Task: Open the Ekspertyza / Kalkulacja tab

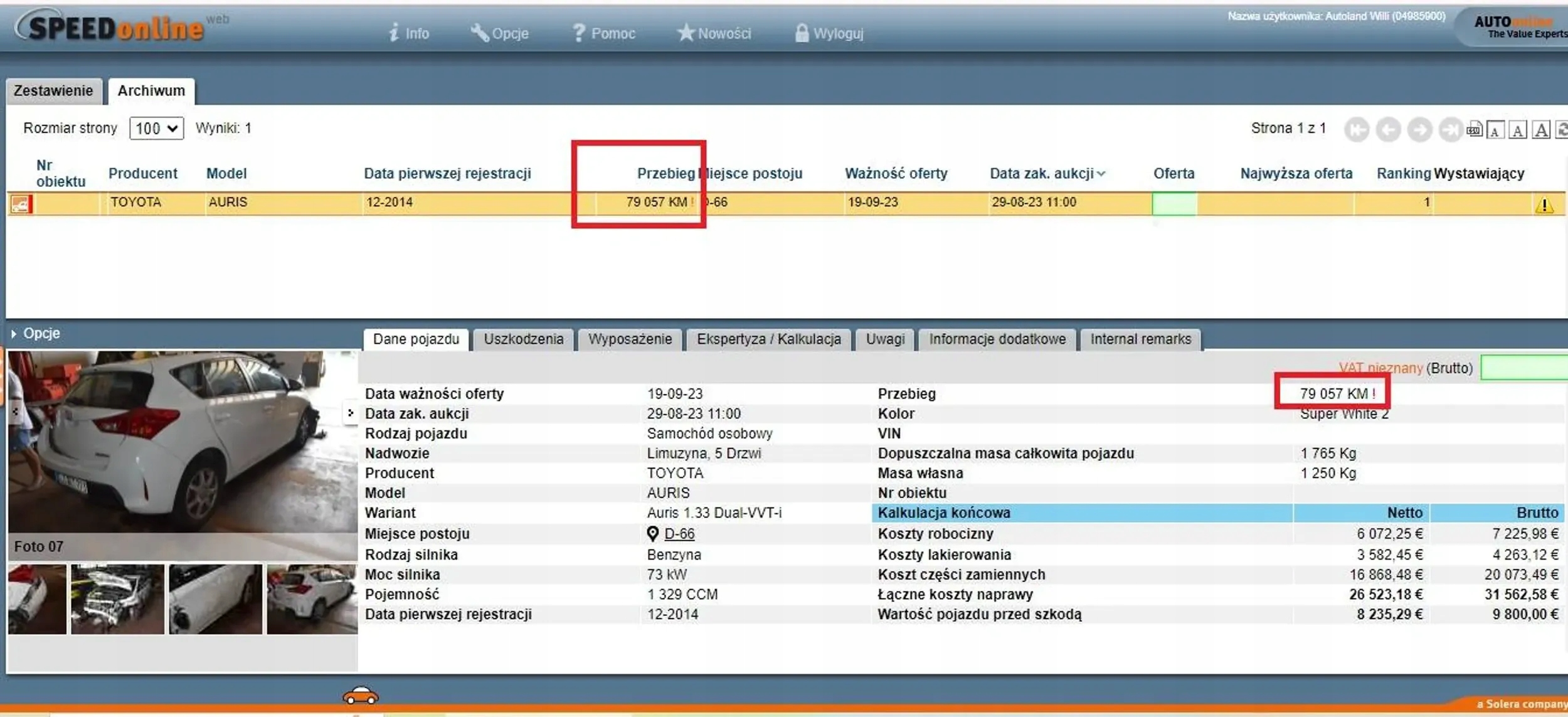Action: coord(768,339)
